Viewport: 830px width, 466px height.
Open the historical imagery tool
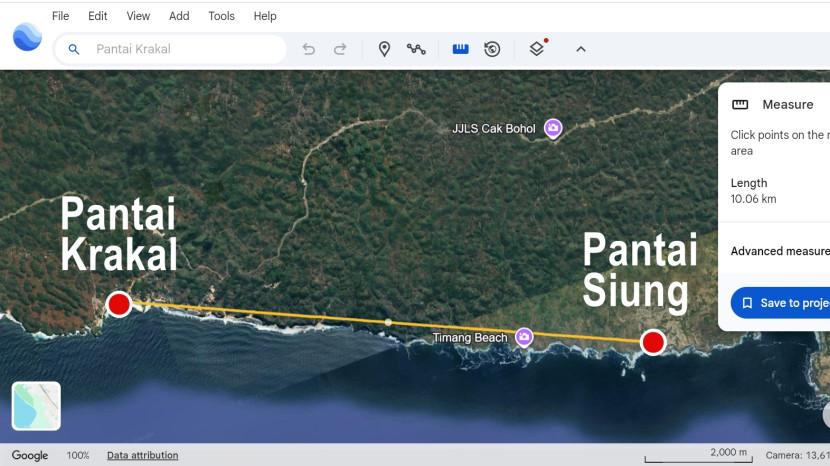492,49
